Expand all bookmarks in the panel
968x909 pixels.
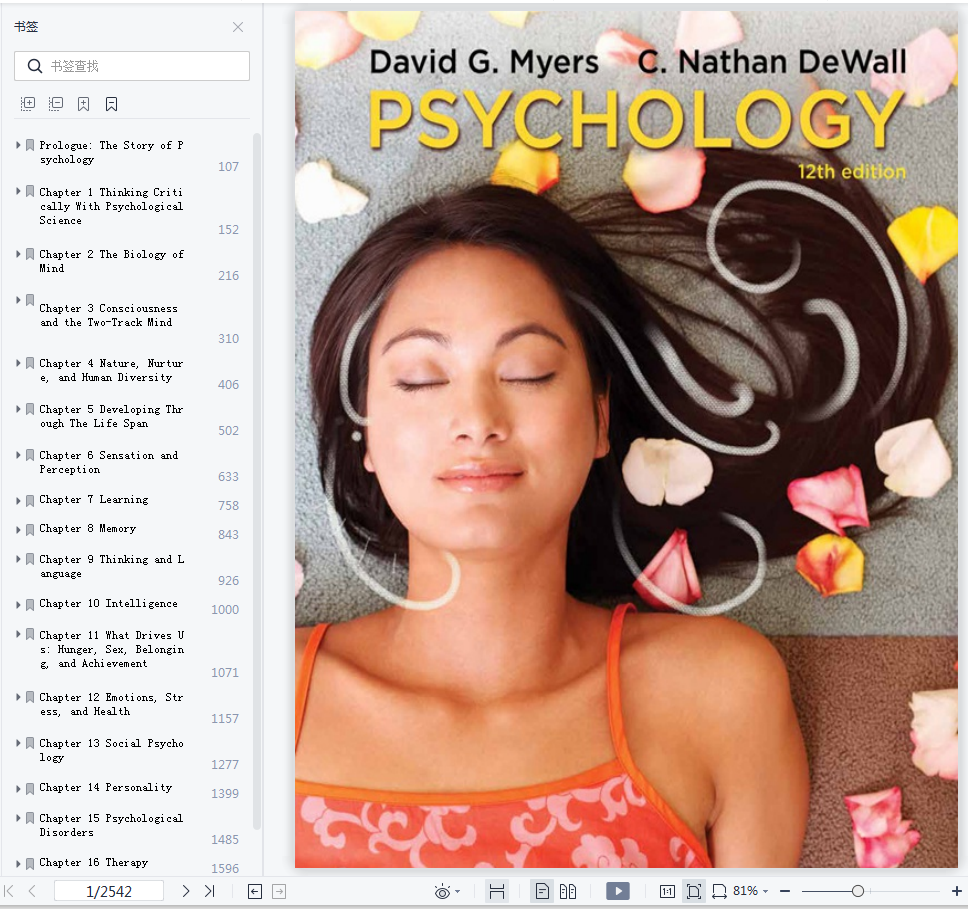pyautogui.click(x=28, y=104)
